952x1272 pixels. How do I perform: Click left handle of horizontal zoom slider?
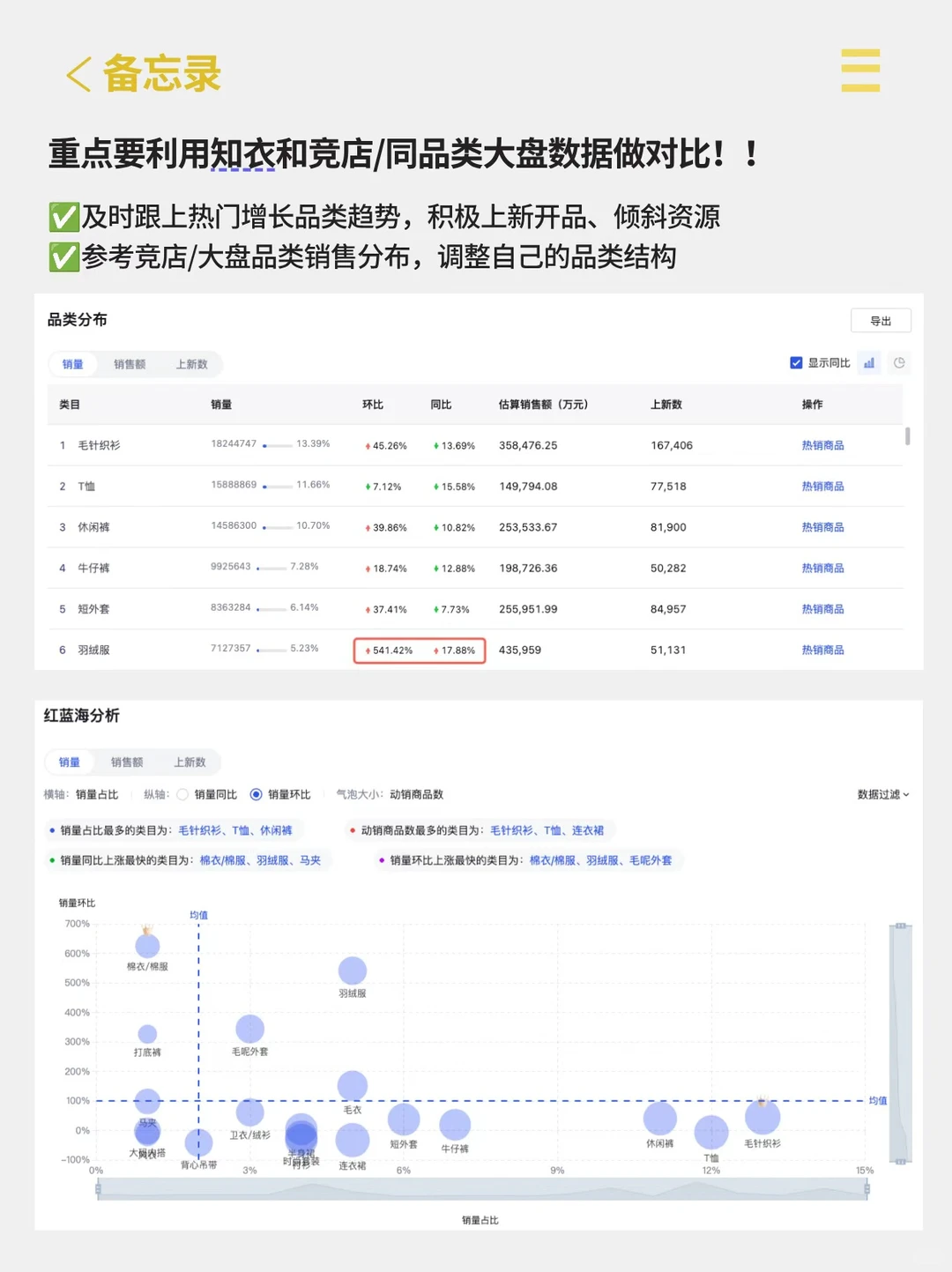coord(98,1189)
